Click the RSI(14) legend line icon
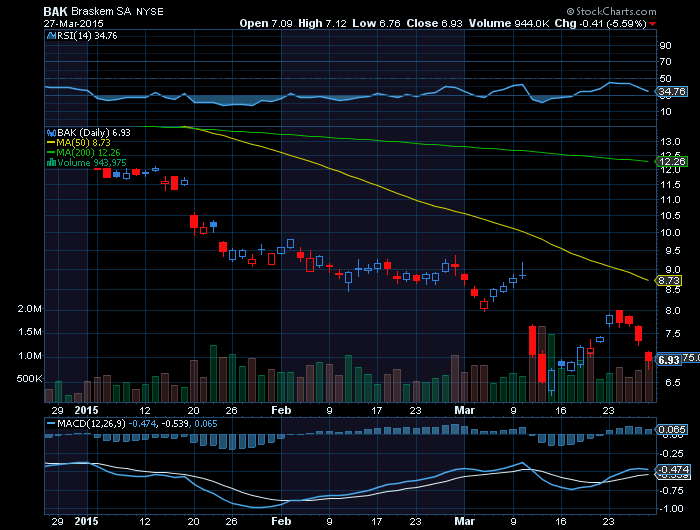This screenshot has width=700, height=530. tap(51, 36)
